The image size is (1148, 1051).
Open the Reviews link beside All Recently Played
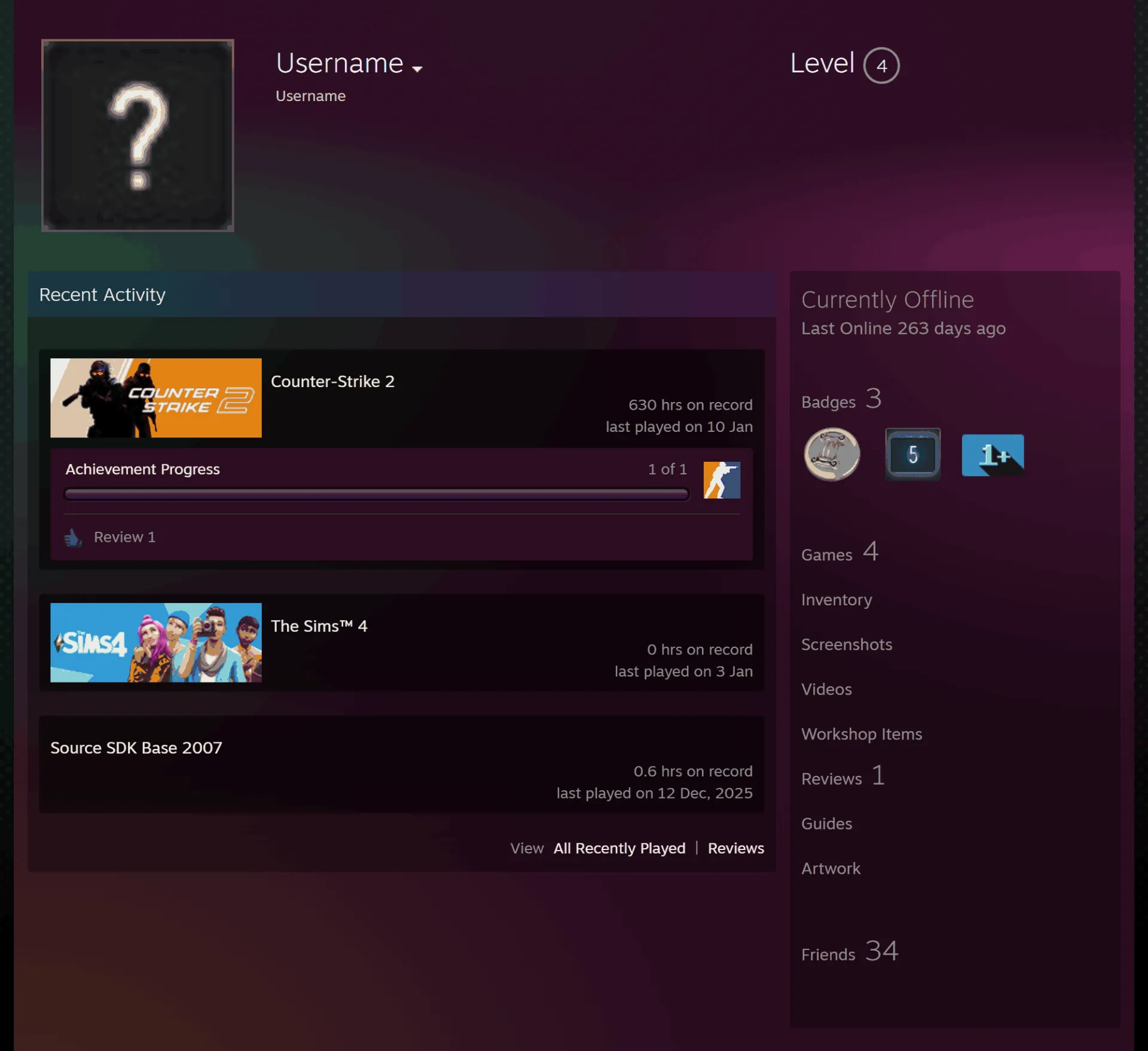pos(736,848)
